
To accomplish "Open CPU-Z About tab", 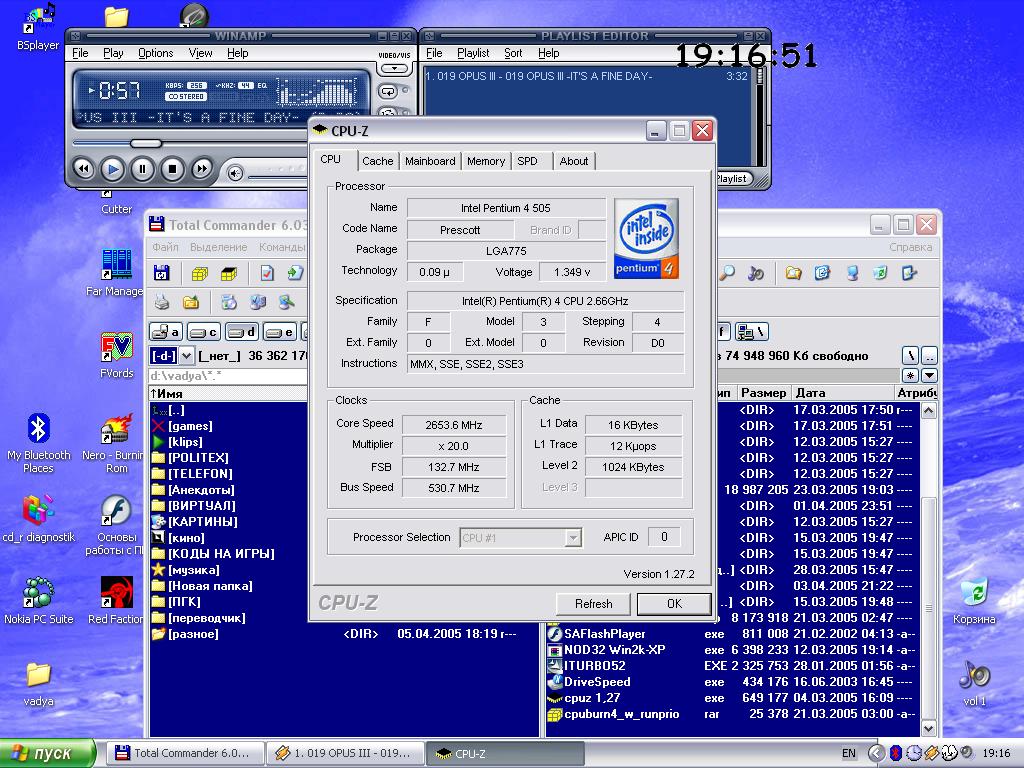I will point(573,161).
